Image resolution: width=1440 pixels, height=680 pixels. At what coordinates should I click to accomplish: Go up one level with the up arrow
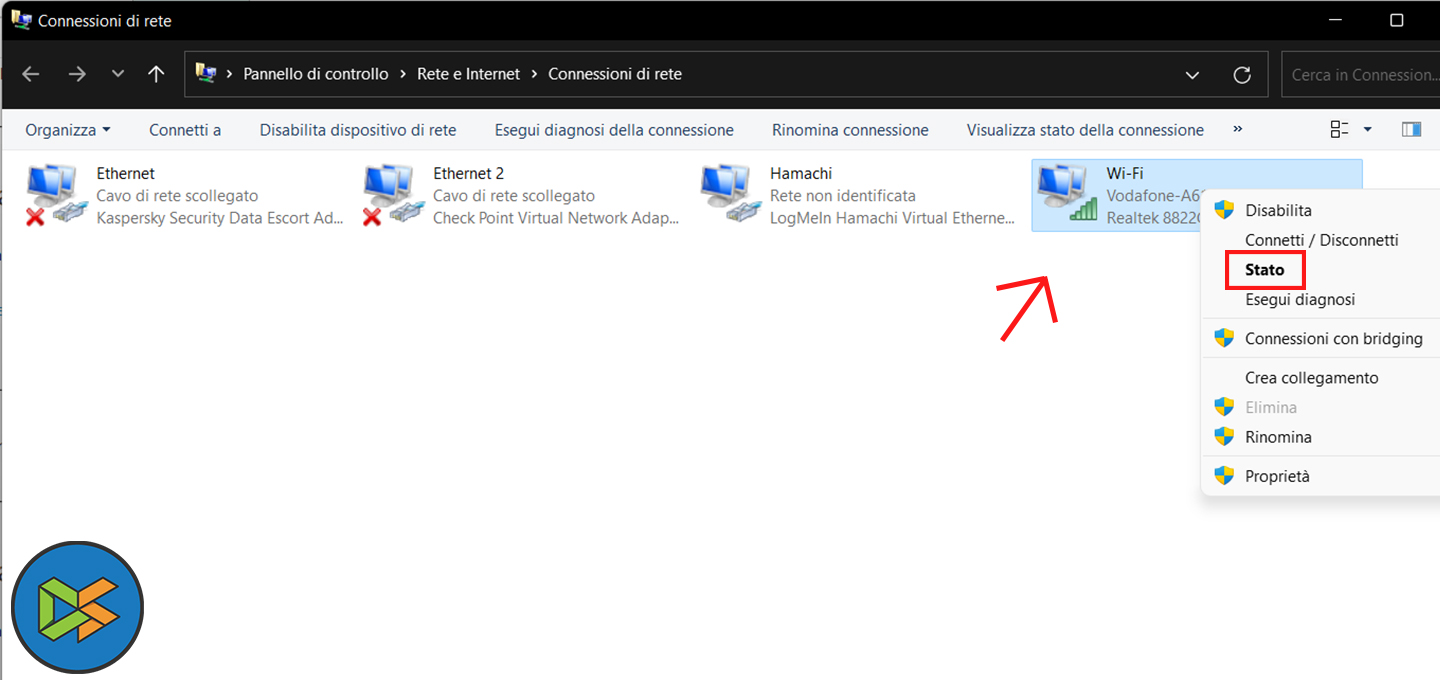pyautogui.click(x=156, y=74)
